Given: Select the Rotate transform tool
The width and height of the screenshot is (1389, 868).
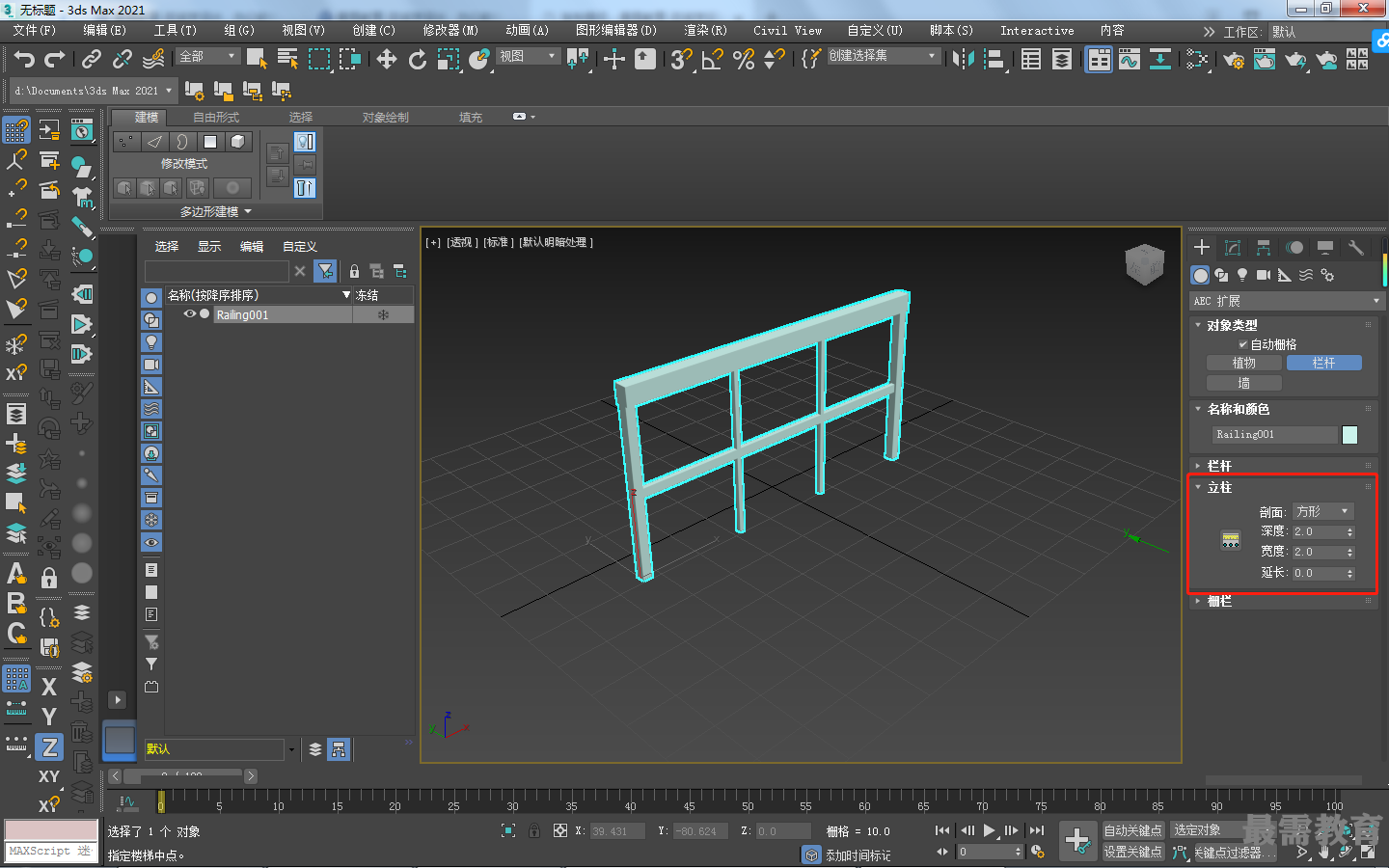Looking at the screenshot, I should coord(418,60).
